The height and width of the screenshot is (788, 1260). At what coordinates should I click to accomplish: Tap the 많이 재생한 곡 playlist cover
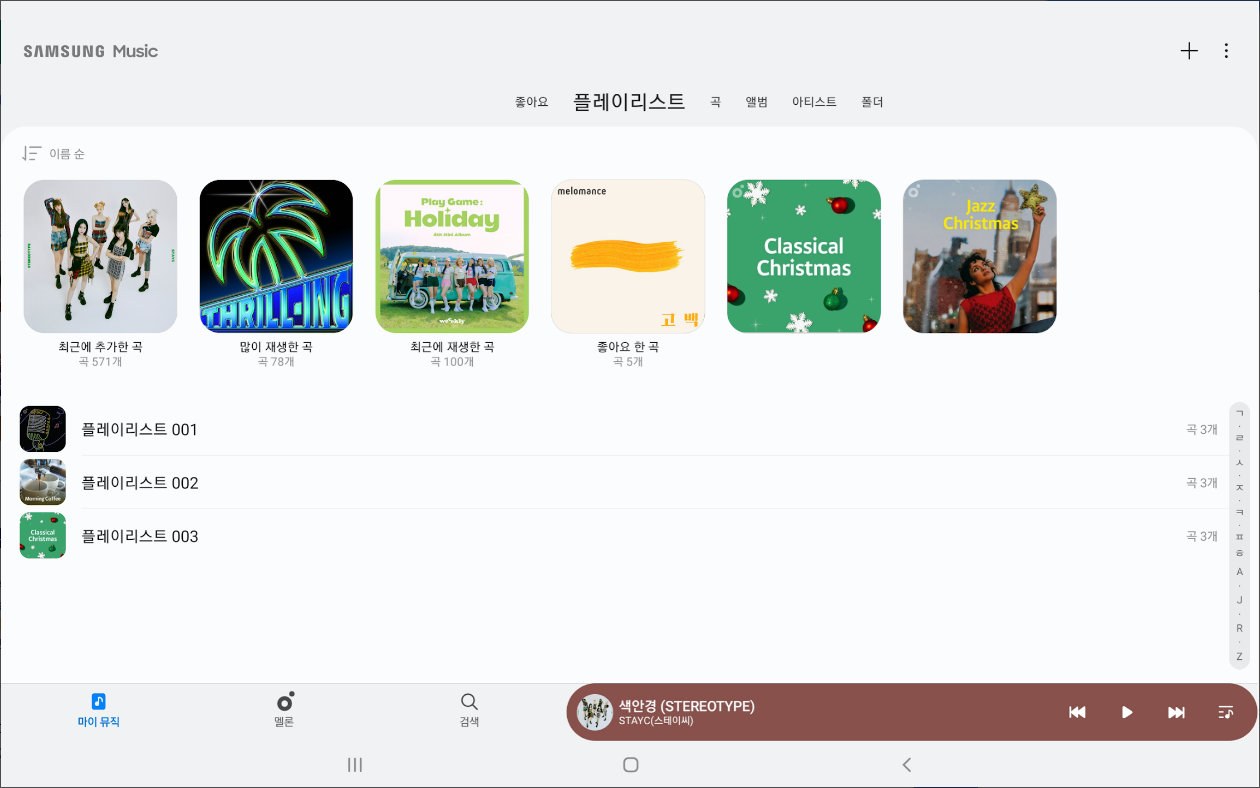276,256
